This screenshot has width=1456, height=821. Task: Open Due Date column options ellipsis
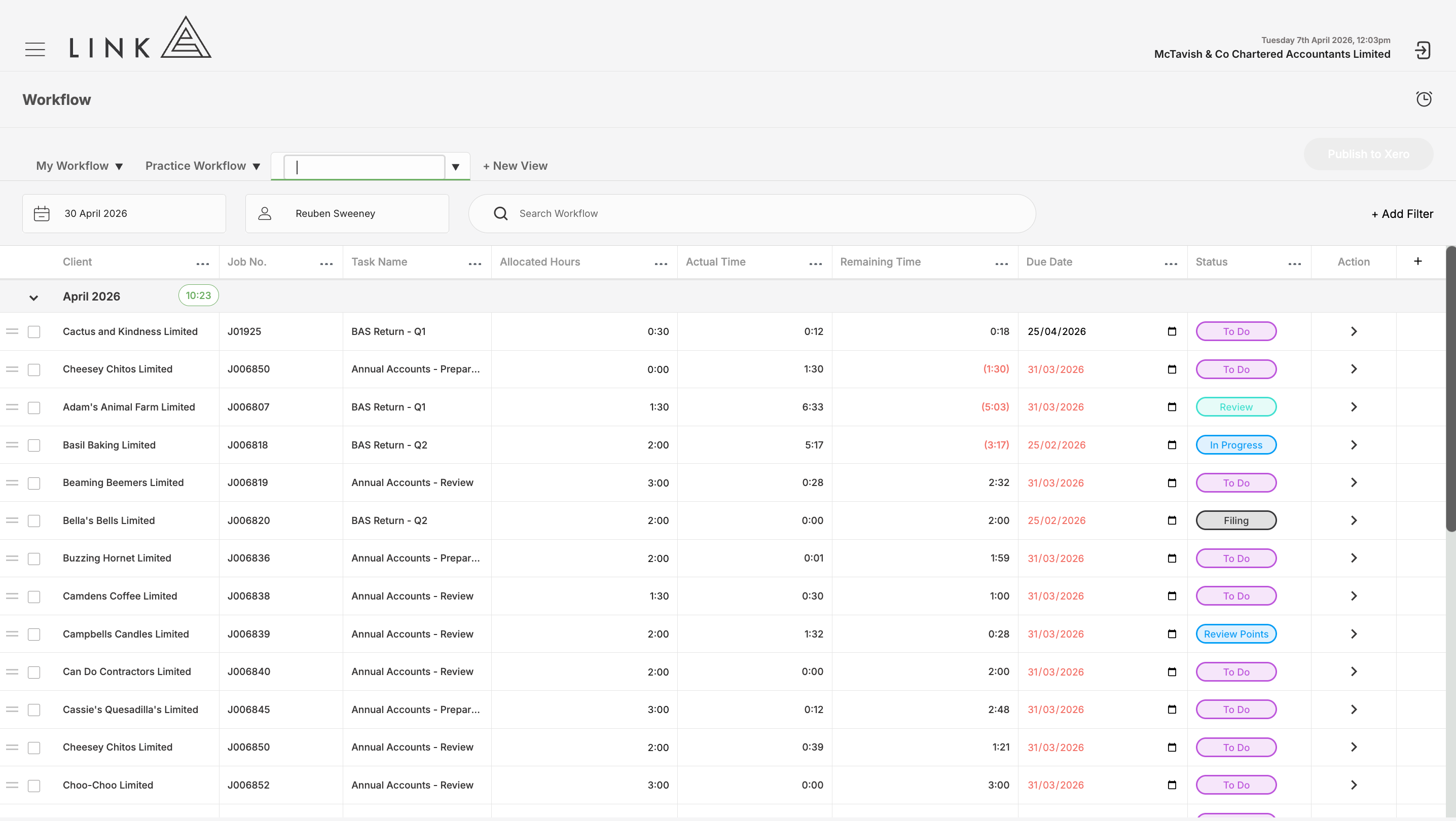[x=1171, y=264]
